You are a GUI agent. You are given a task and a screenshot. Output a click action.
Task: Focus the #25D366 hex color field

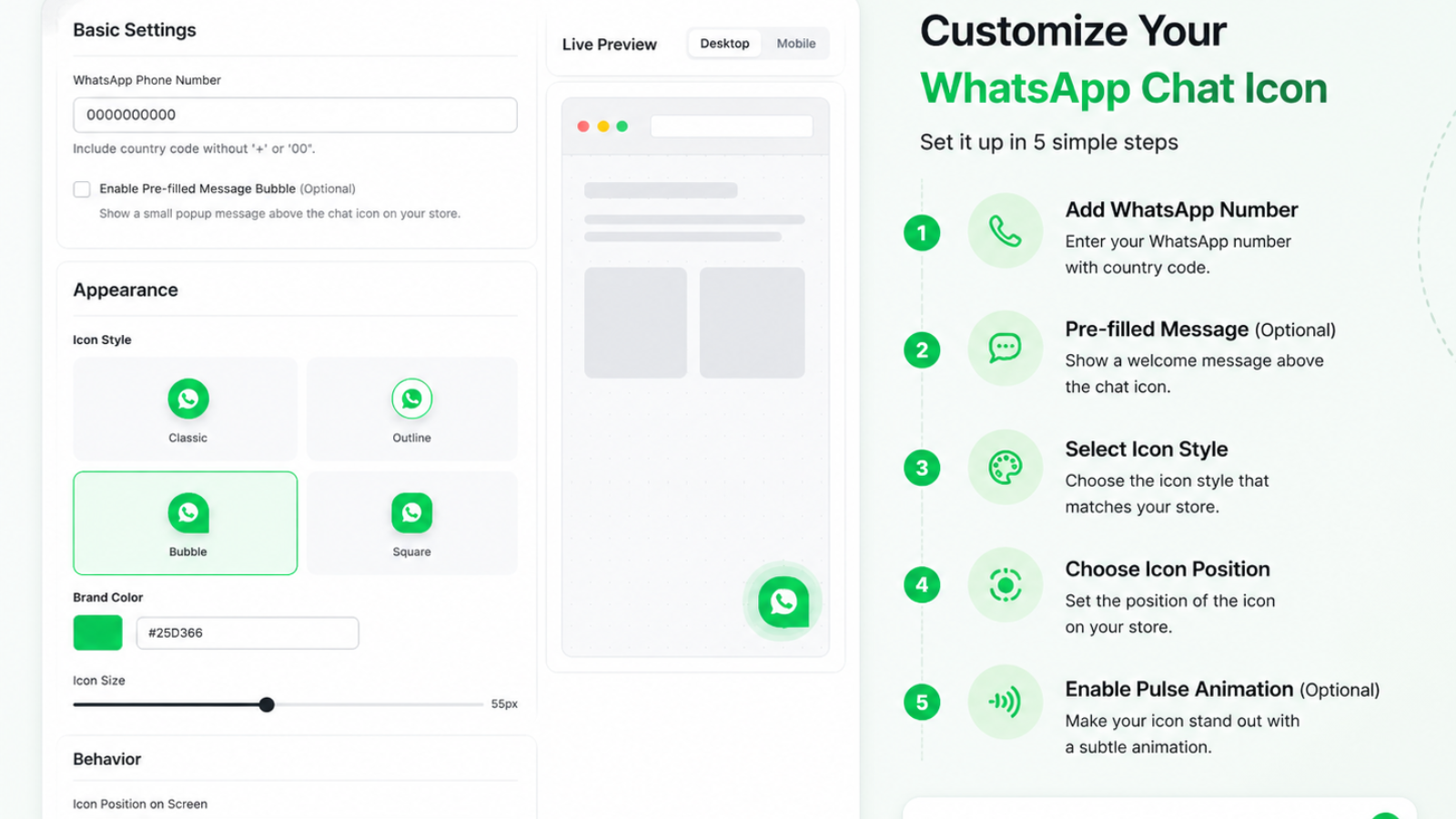(248, 632)
